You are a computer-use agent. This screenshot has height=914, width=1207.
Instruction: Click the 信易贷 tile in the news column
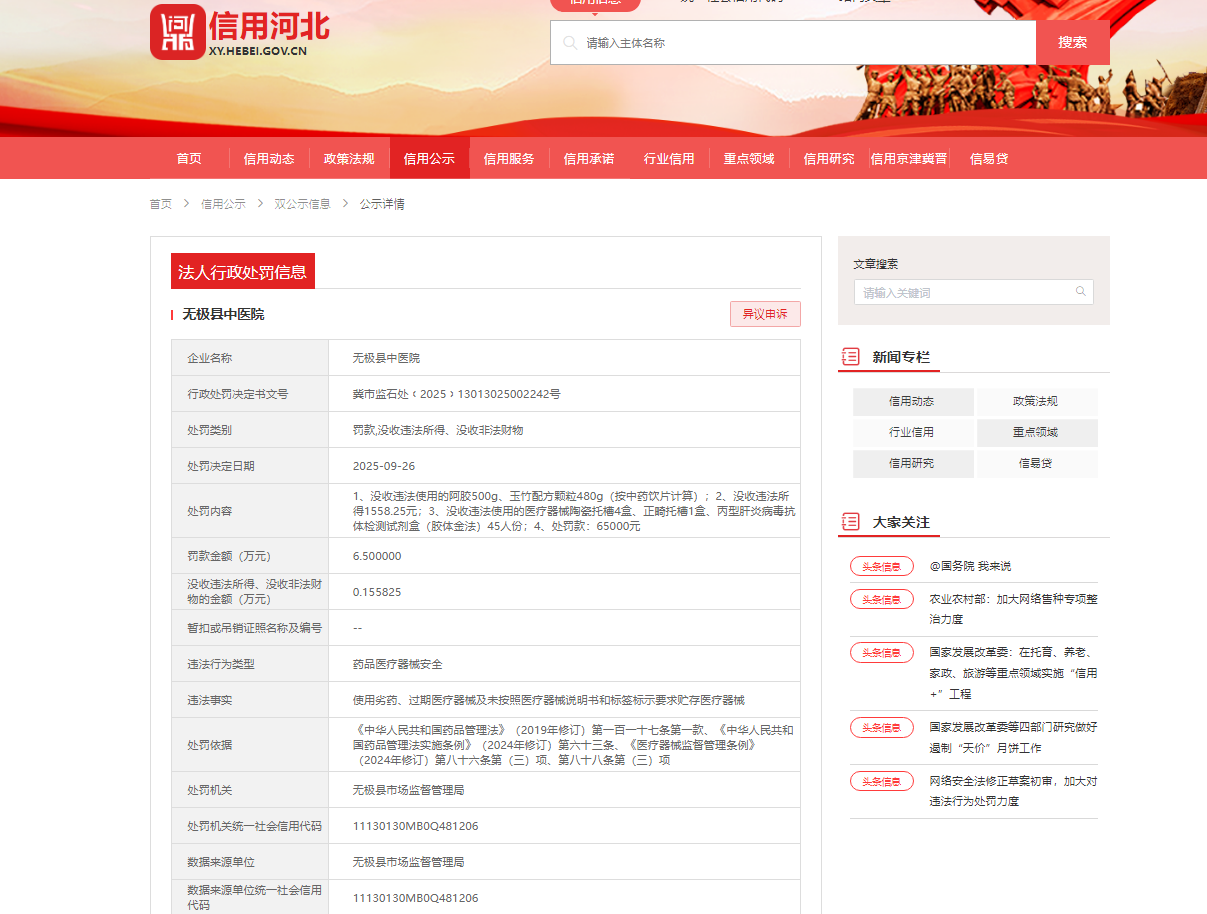click(1036, 464)
